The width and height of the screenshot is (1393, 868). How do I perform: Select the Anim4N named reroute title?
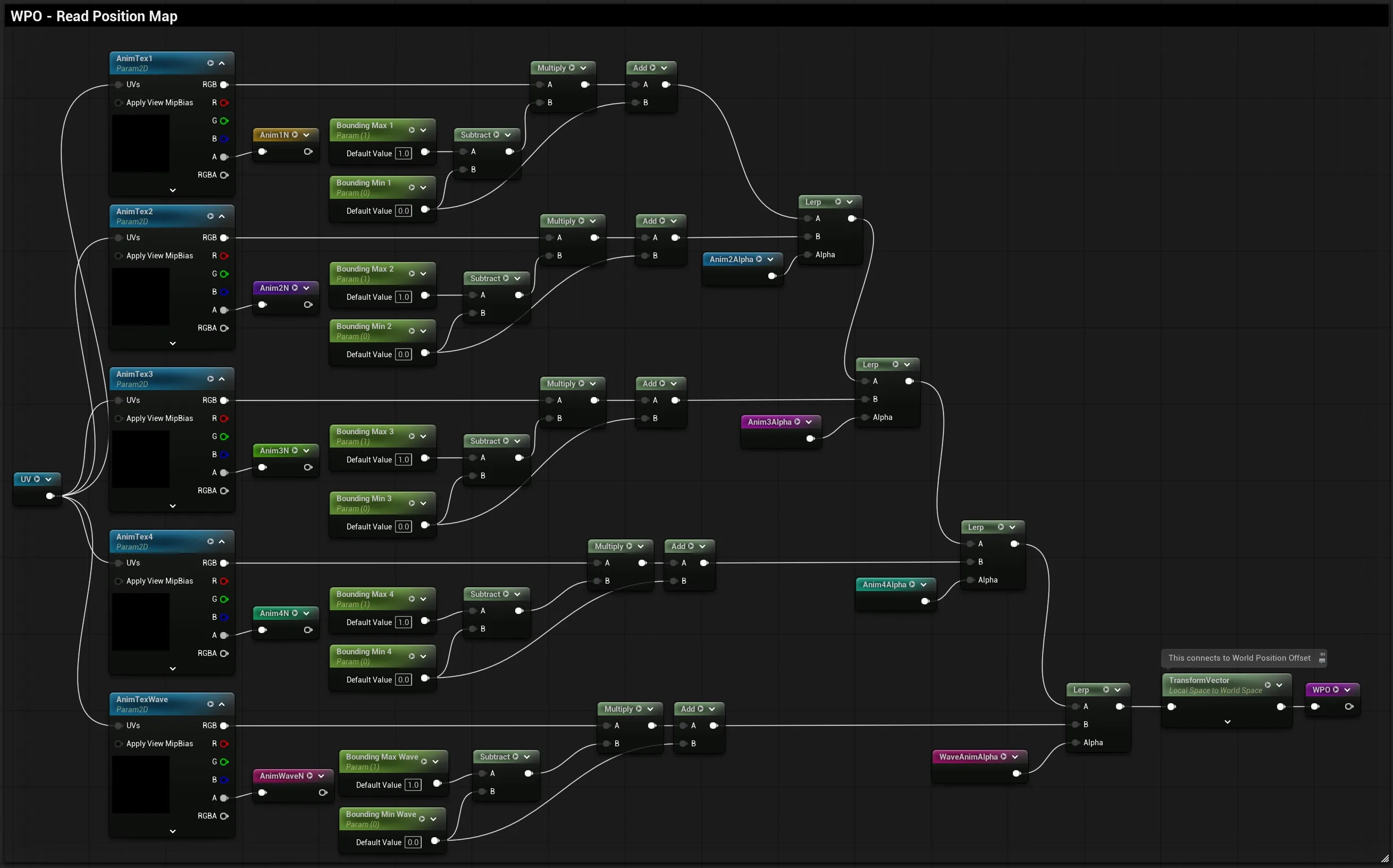click(274, 613)
